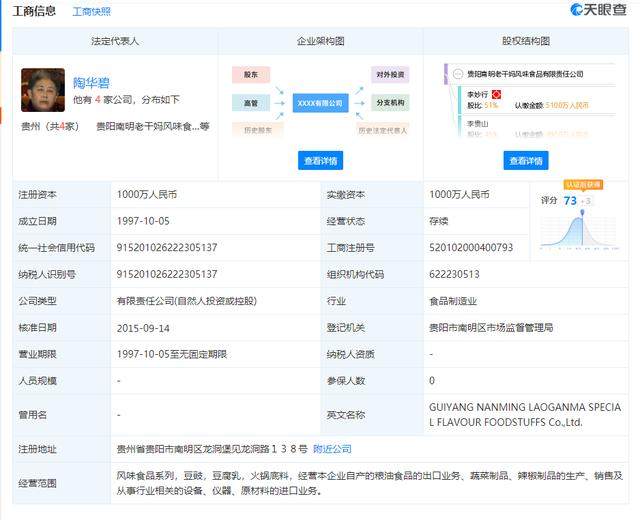
Task: Click the 贵阳市南明区市场监督管理局 registration authority
Action: (x=491, y=328)
